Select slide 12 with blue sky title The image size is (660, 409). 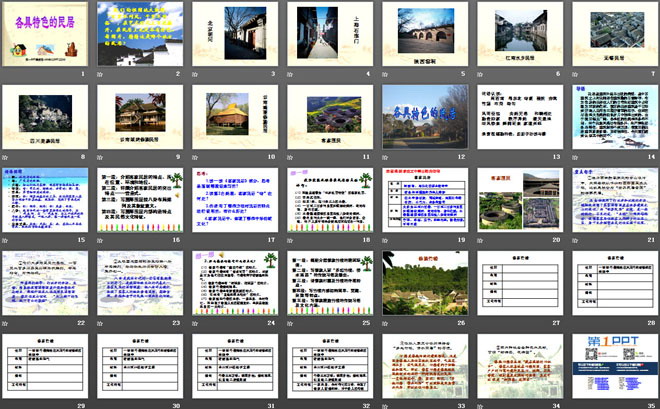click(x=422, y=118)
